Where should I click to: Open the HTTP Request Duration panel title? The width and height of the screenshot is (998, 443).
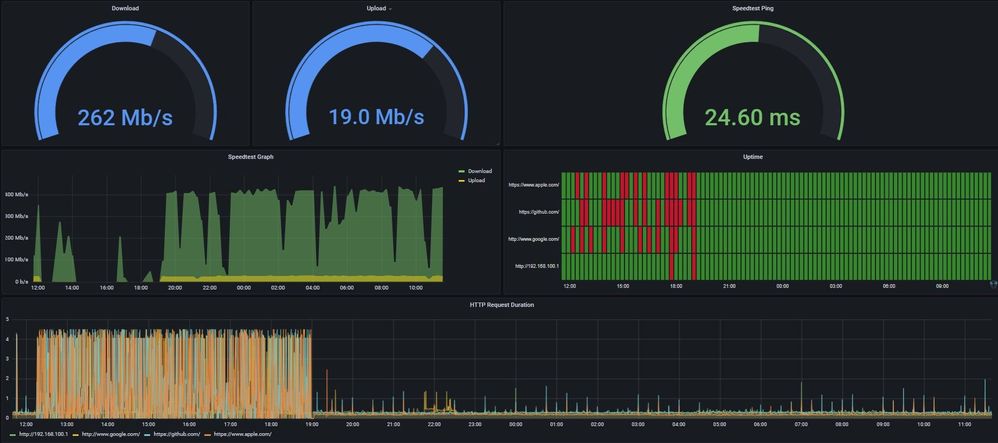502,305
